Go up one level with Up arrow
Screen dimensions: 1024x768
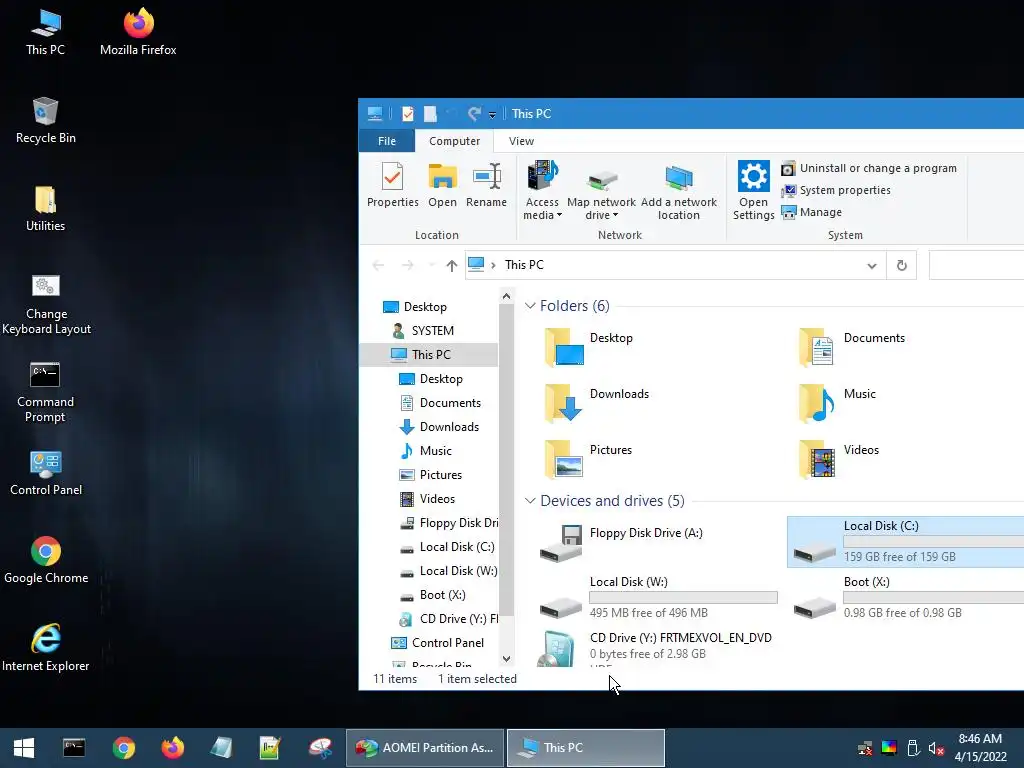pos(451,265)
